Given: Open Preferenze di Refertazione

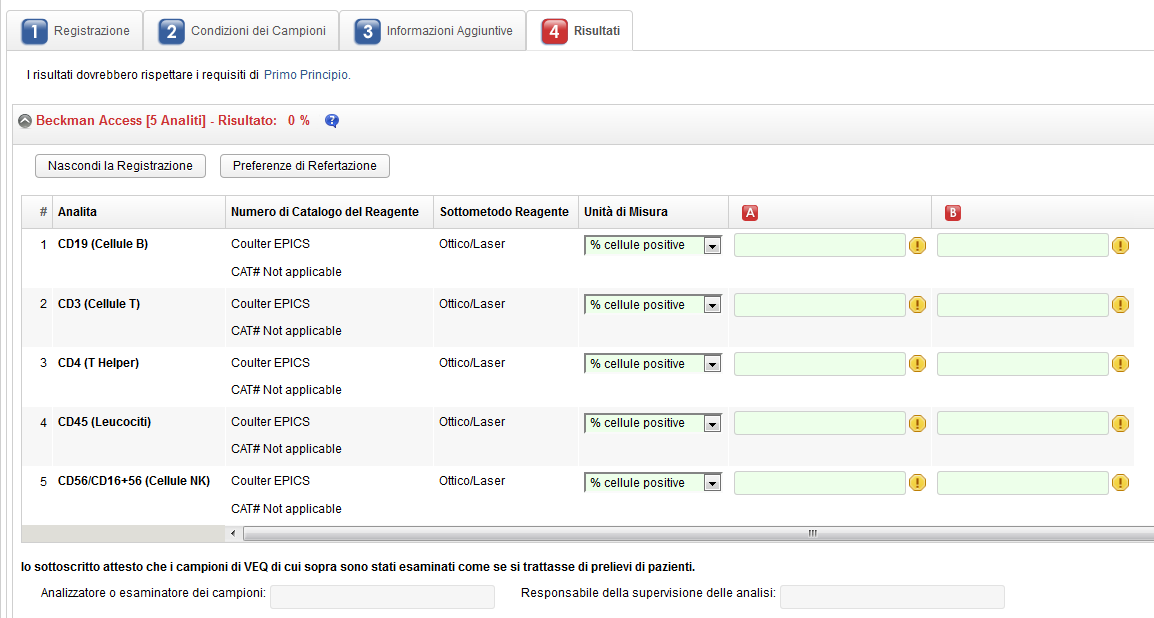Looking at the screenshot, I should (304, 166).
